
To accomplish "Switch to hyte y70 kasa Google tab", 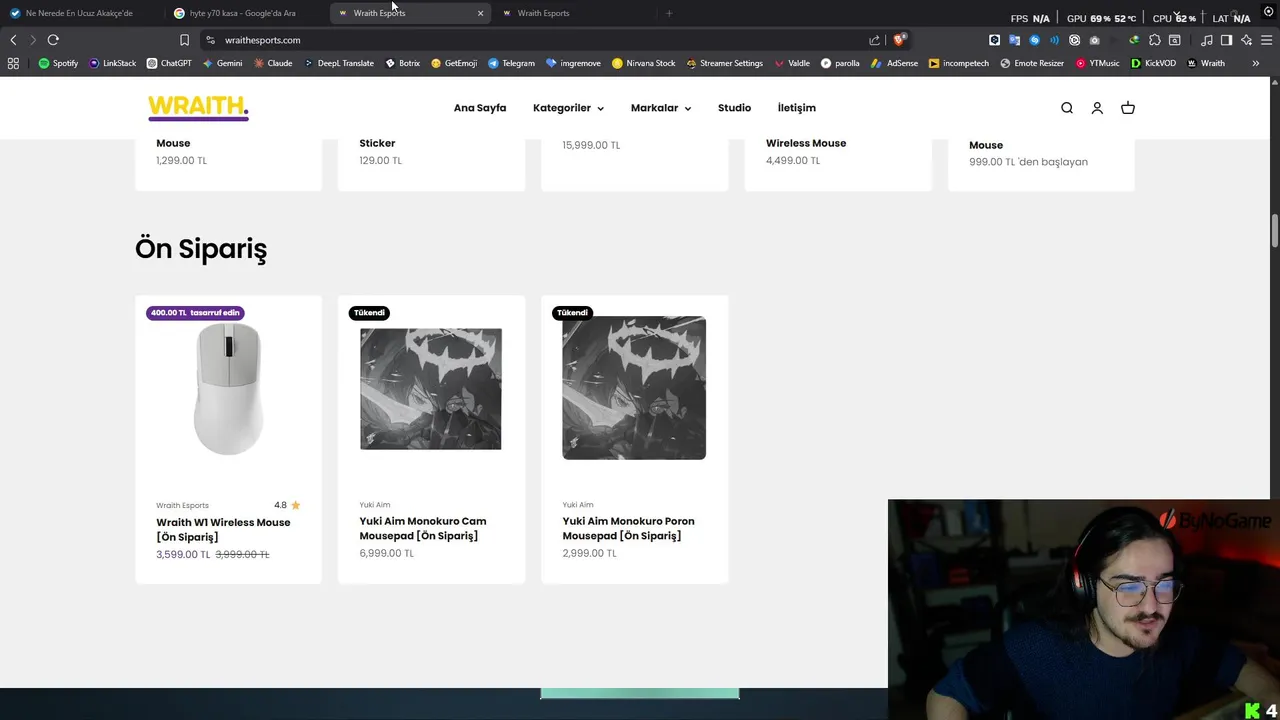I will 245,13.
